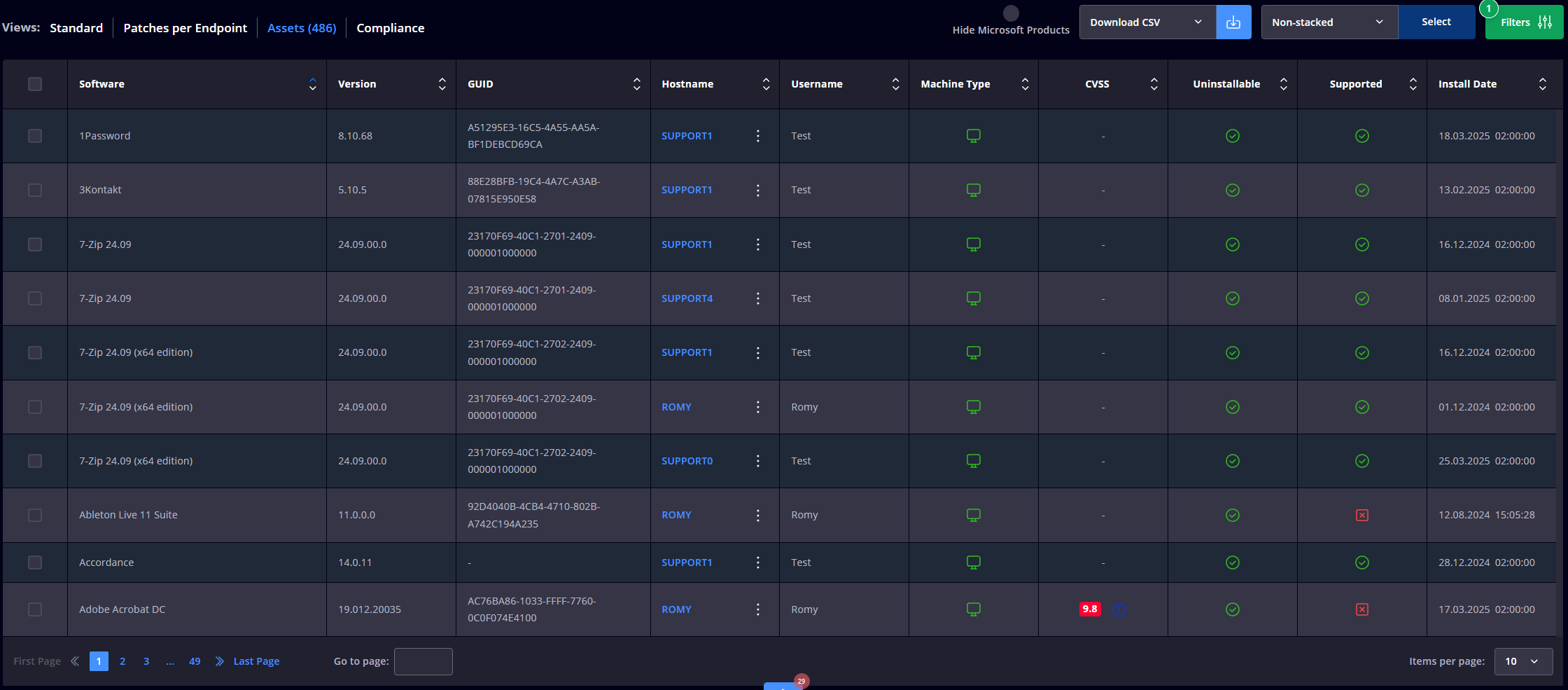Click unsupported red X icon for Adobe Acrobat
The height and width of the screenshot is (690, 1568).
(1362, 609)
